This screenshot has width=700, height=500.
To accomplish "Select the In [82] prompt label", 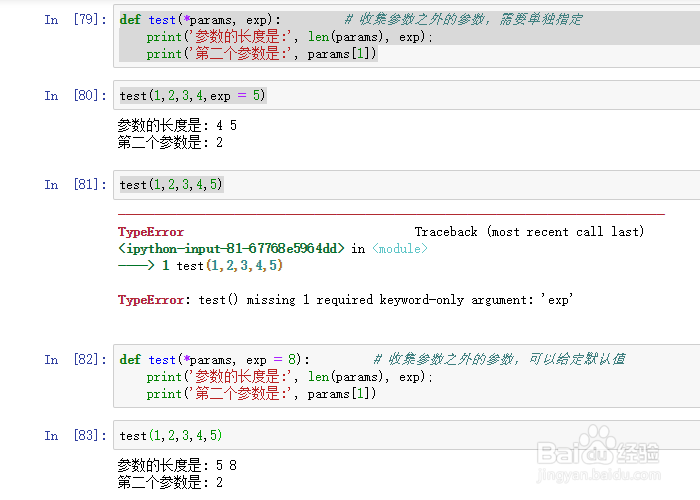I will tap(75, 359).
